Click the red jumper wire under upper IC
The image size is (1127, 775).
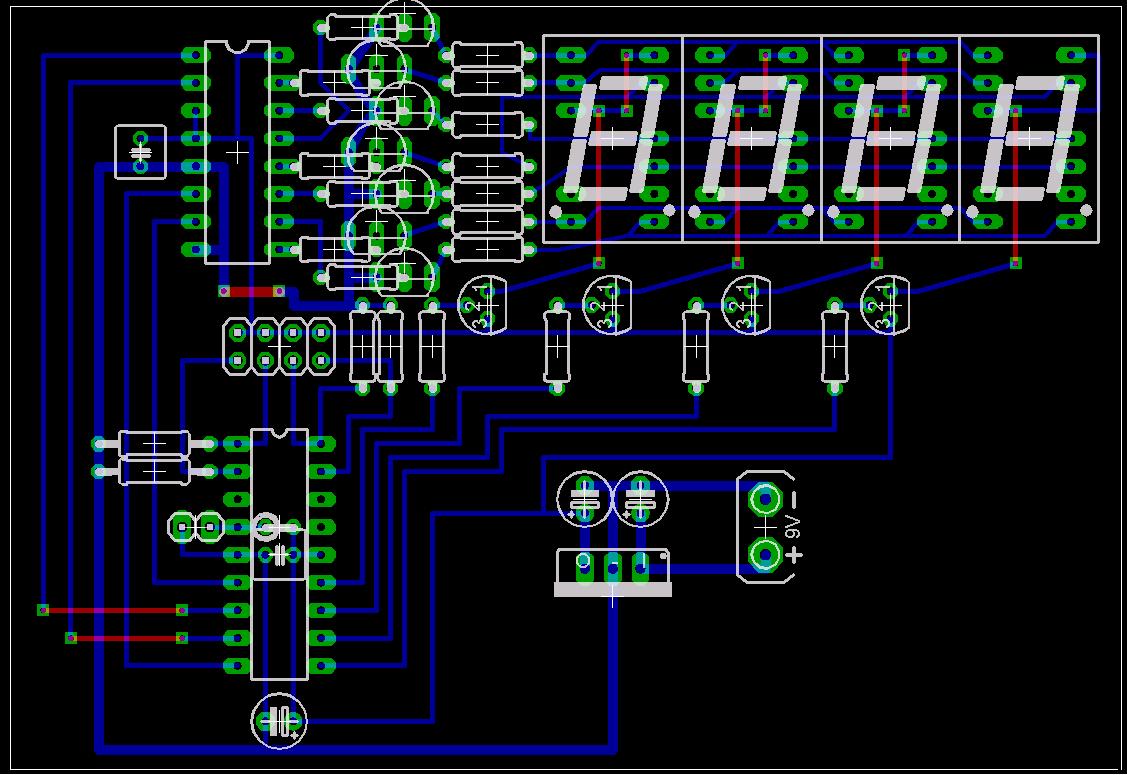[252, 291]
